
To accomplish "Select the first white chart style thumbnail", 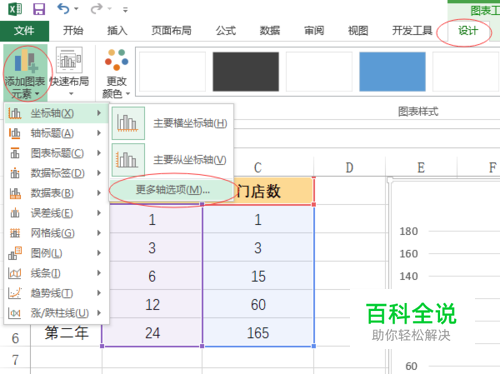I will (172, 72).
